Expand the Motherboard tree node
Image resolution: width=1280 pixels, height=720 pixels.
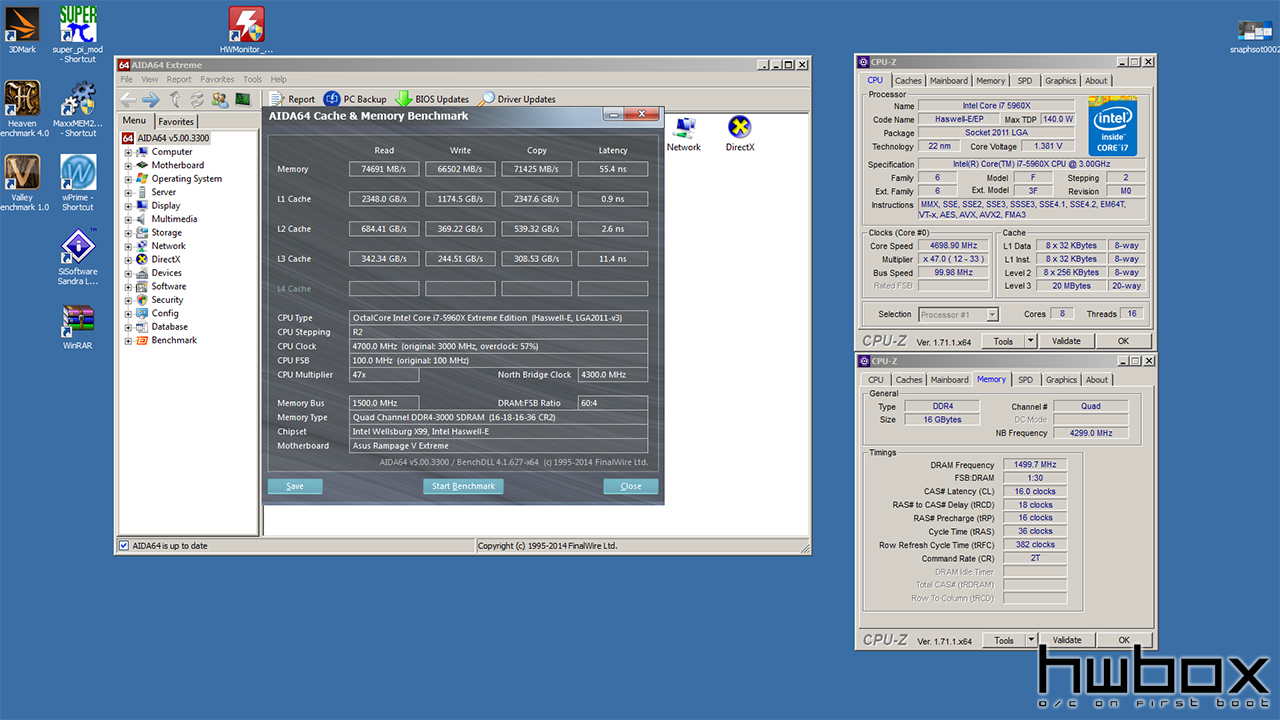(x=128, y=165)
